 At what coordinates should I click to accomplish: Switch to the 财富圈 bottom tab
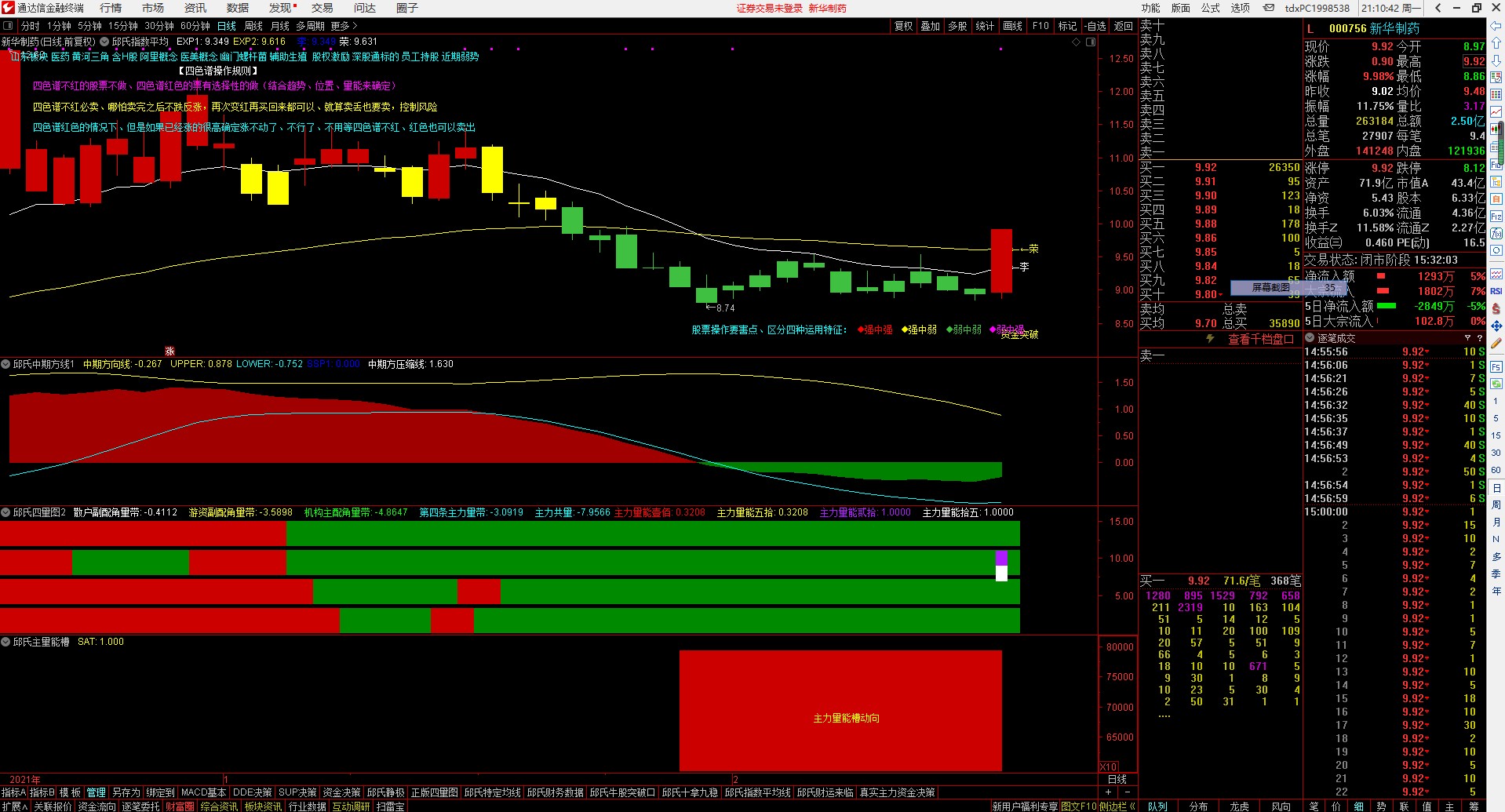click(180, 806)
